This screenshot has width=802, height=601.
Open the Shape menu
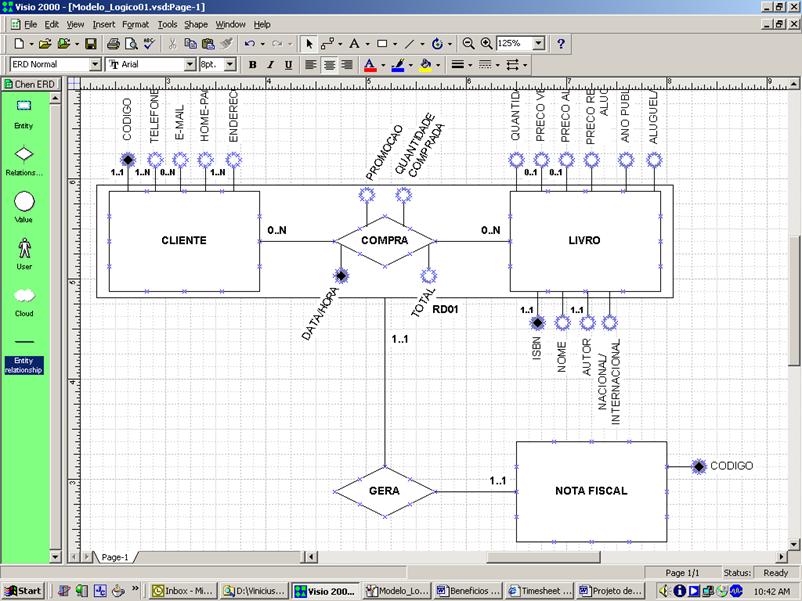pos(196,24)
